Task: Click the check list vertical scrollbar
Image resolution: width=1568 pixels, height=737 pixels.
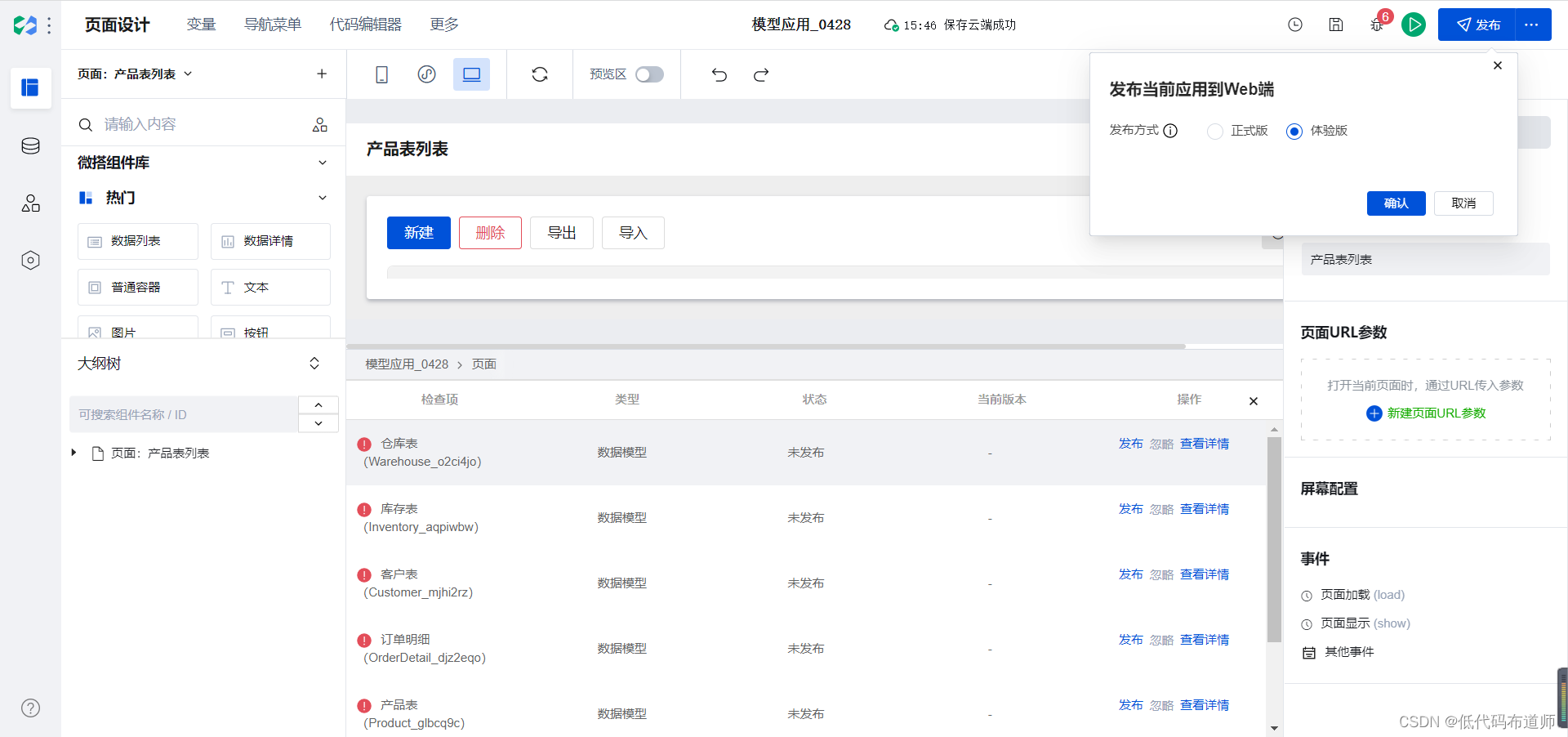Action: click(1274, 539)
